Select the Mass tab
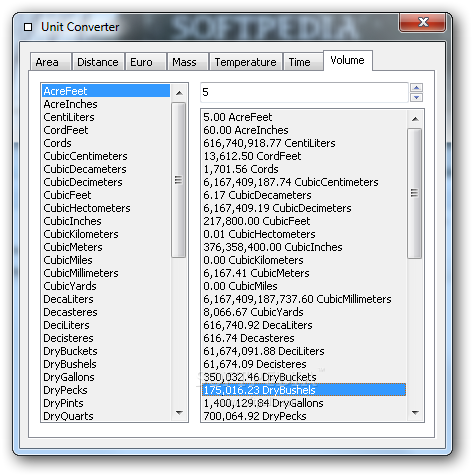Viewport: 473px width, 476px height. tap(188, 62)
